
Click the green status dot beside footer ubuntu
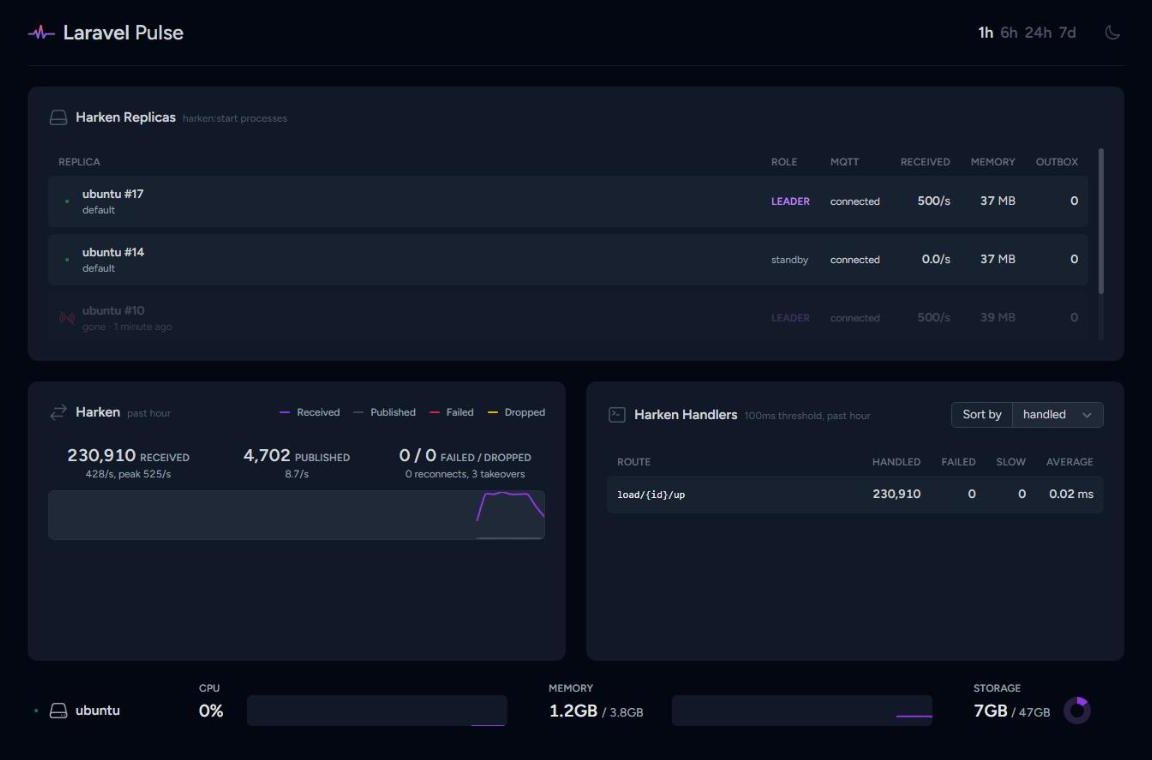[x=36, y=711]
